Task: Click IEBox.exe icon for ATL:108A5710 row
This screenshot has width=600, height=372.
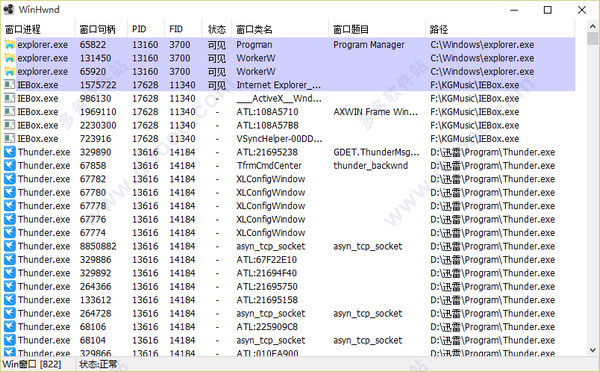Action: (x=10, y=112)
